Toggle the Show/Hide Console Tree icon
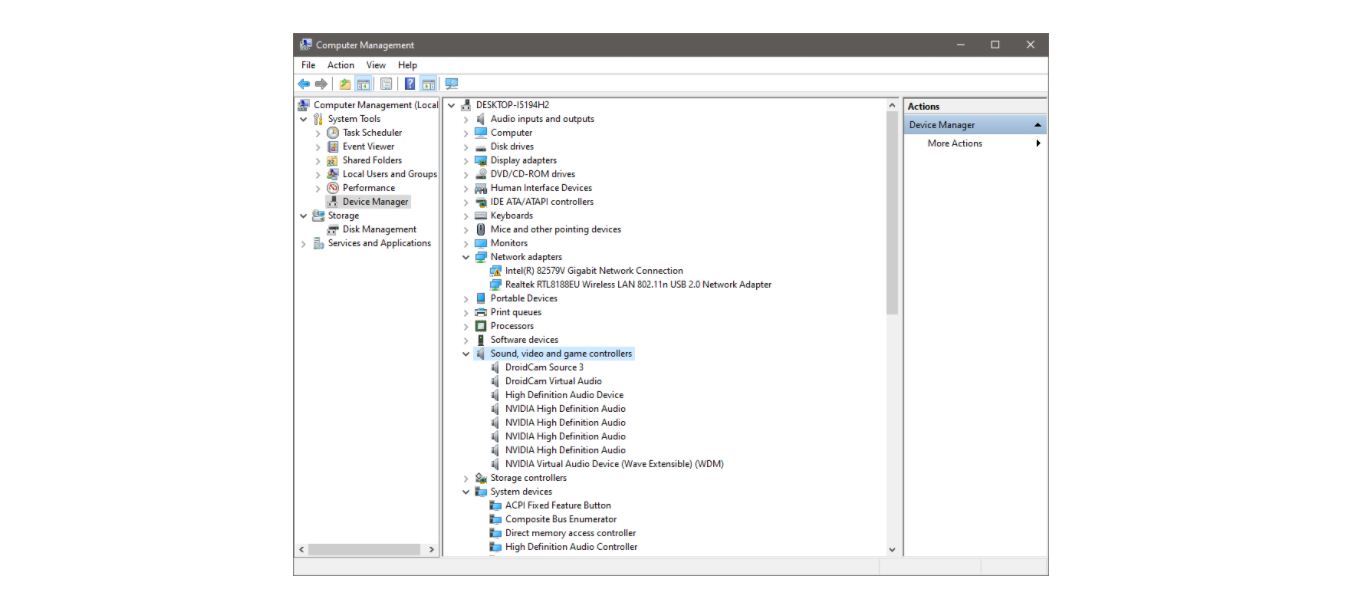Image resolution: width=1353 pixels, height=605 pixels. pyautogui.click(x=361, y=83)
